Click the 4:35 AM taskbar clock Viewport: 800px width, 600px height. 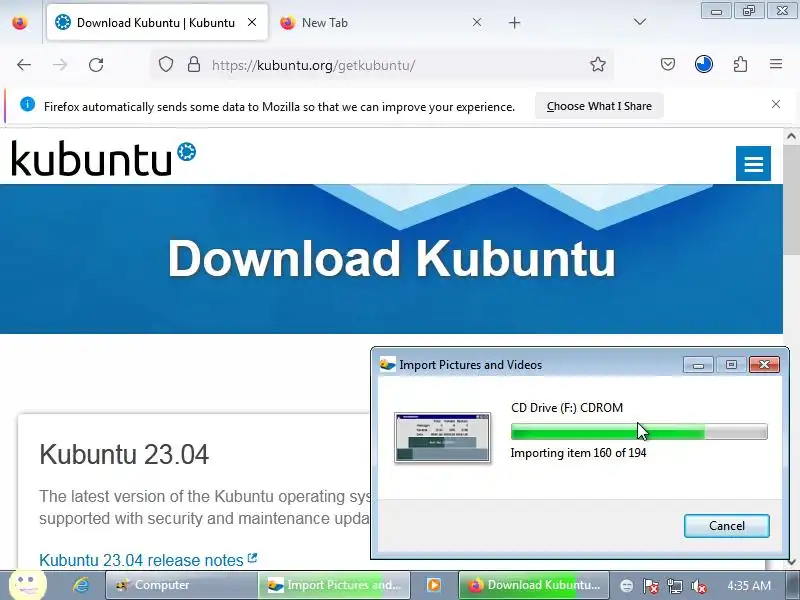point(749,585)
